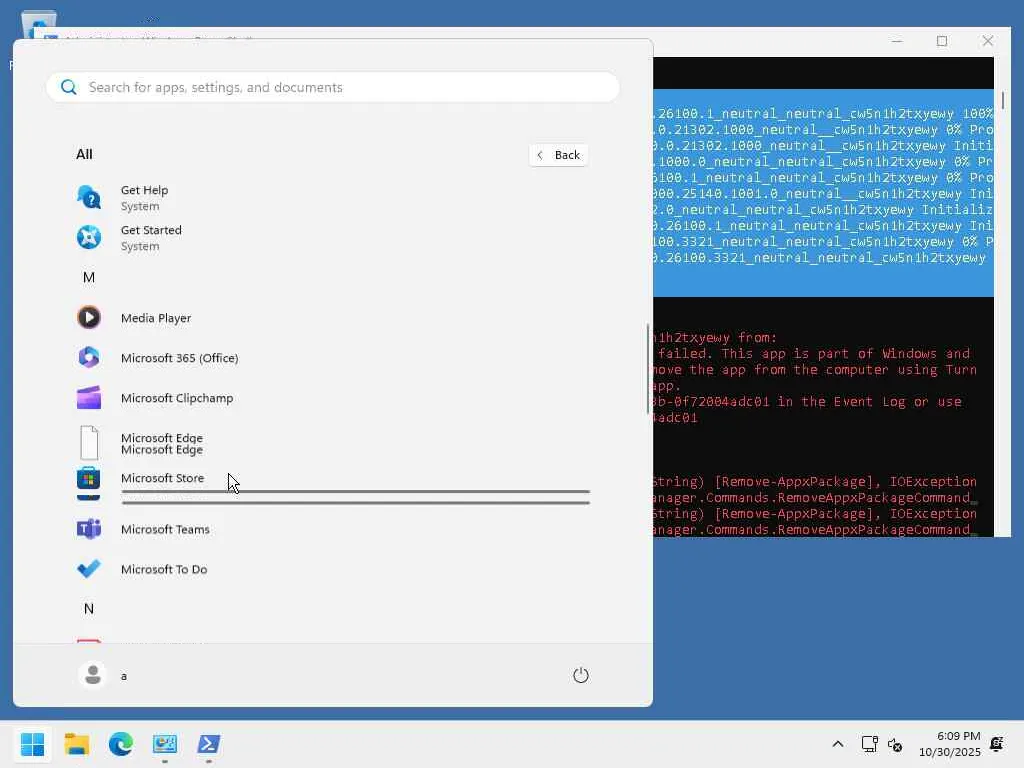Viewport: 1024px width, 768px height.
Task: Open notifications bell icon
Action: (x=997, y=744)
